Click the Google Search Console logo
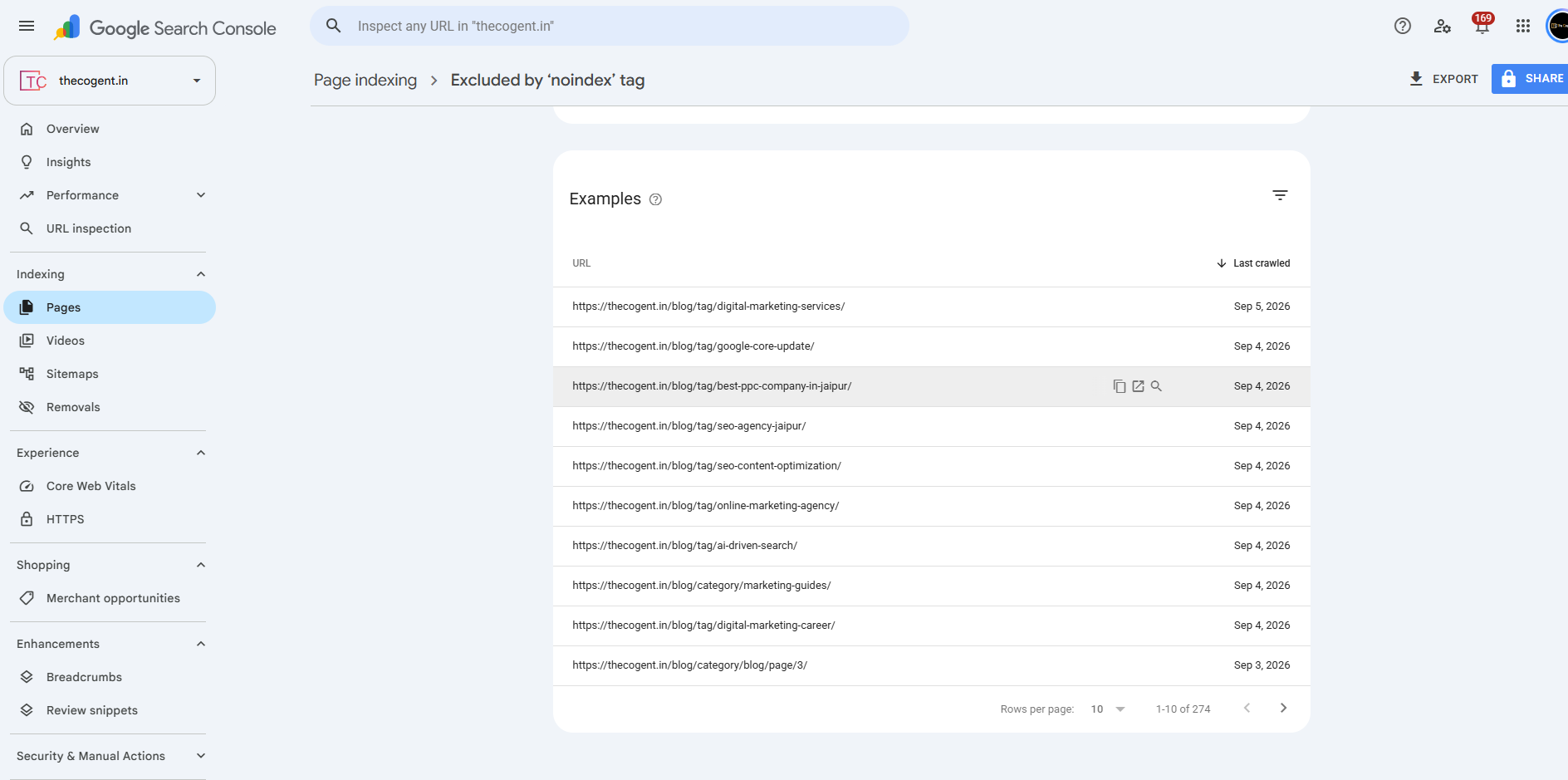Image resolution: width=1568 pixels, height=780 pixels. [x=164, y=27]
